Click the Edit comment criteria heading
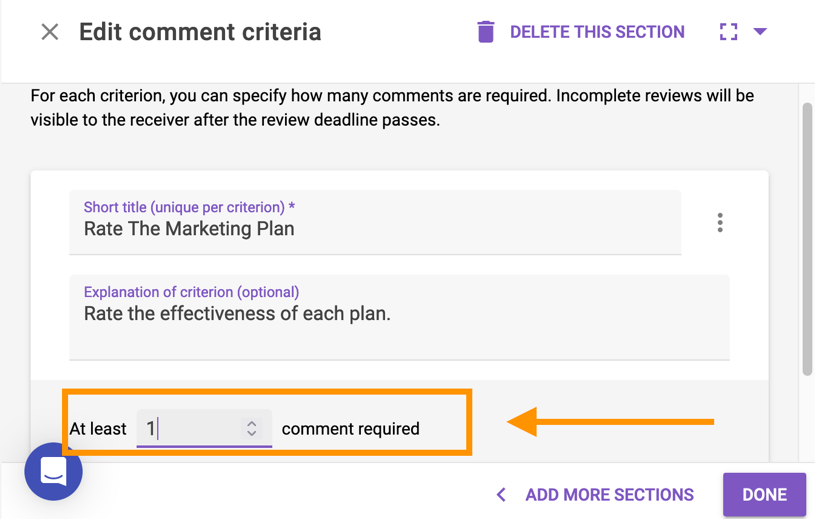The width and height of the screenshot is (821, 519). (200, 32)
